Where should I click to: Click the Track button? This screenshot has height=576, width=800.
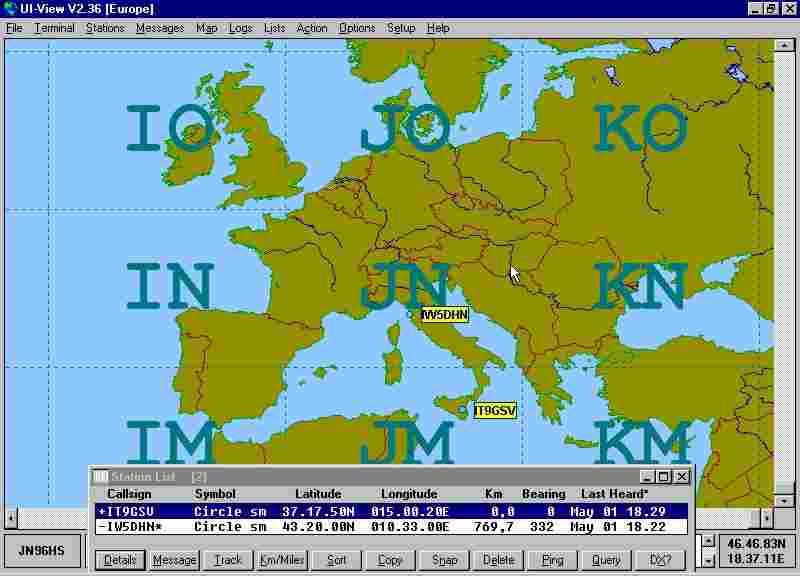[x=228, y=560]
